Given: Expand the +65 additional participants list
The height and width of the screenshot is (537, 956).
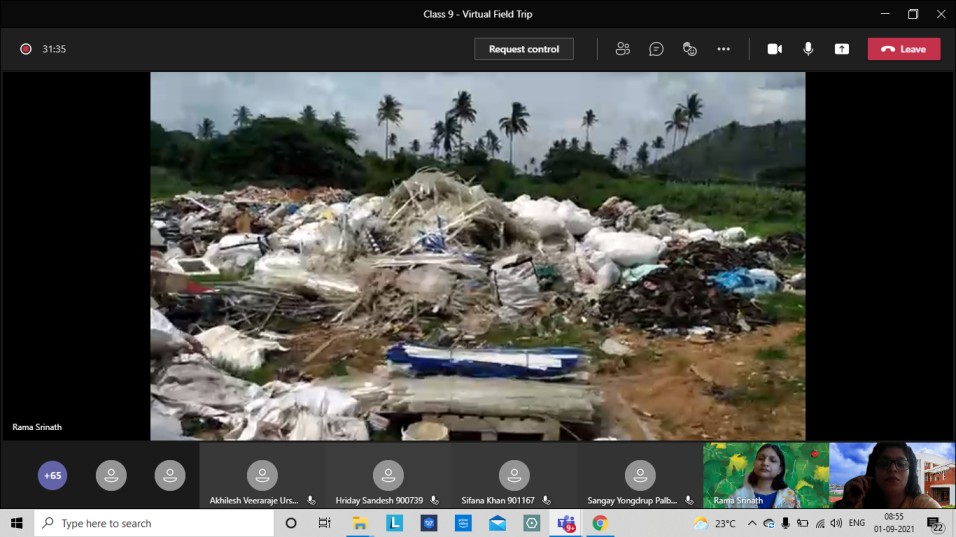Looking at the screenshot, I should point(53,476).
